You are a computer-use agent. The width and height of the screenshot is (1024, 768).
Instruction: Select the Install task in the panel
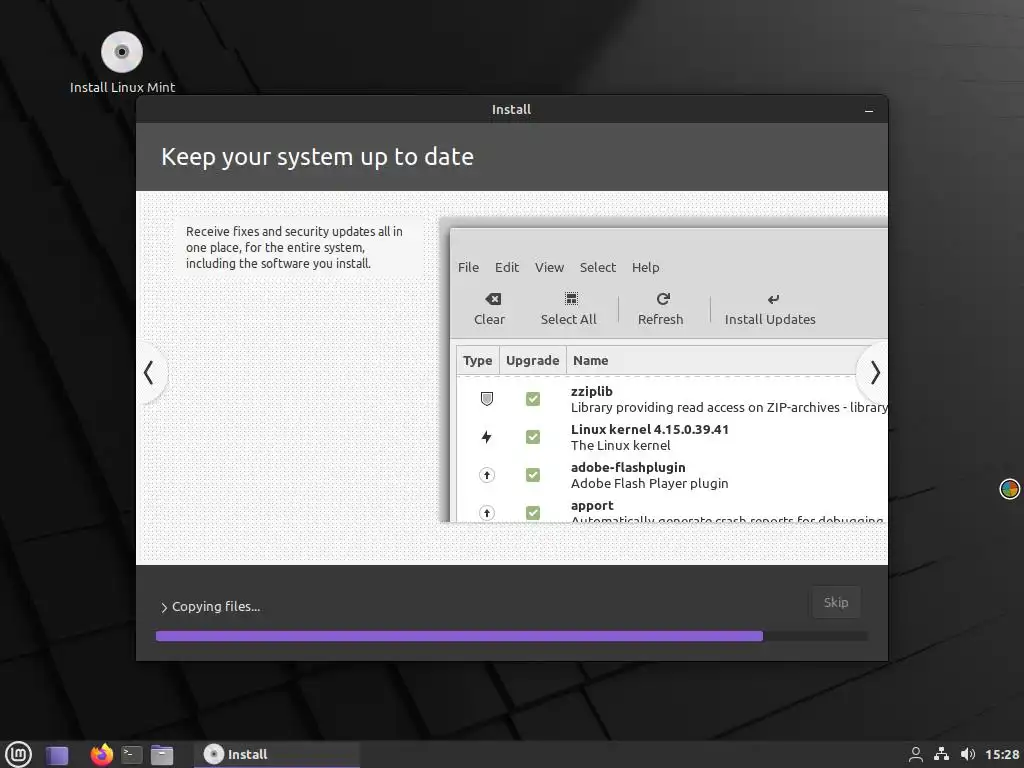(x=276, y=754)
